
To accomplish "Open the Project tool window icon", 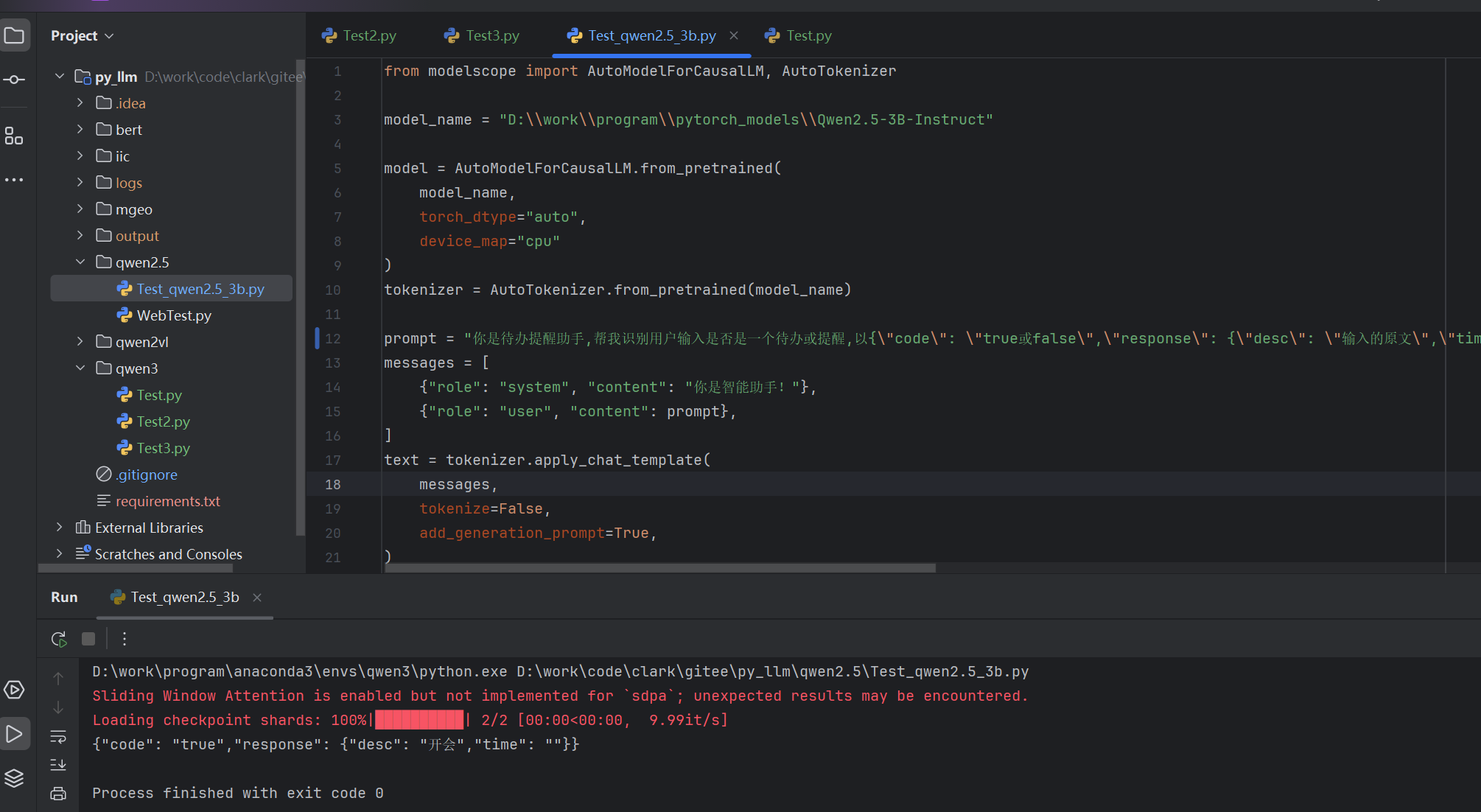I will (15, 35).
